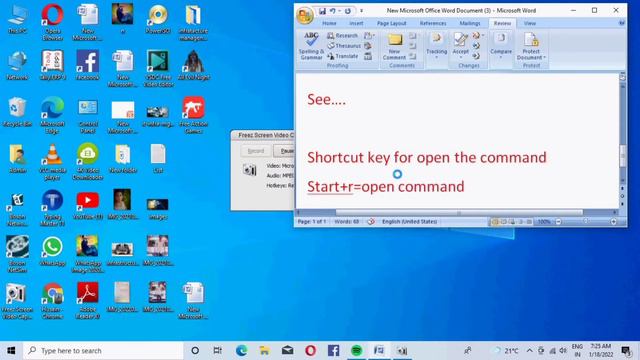Screen dimensions: 640x360
Task: Open the Protect Document dropdown
Action: pos(531,46)
